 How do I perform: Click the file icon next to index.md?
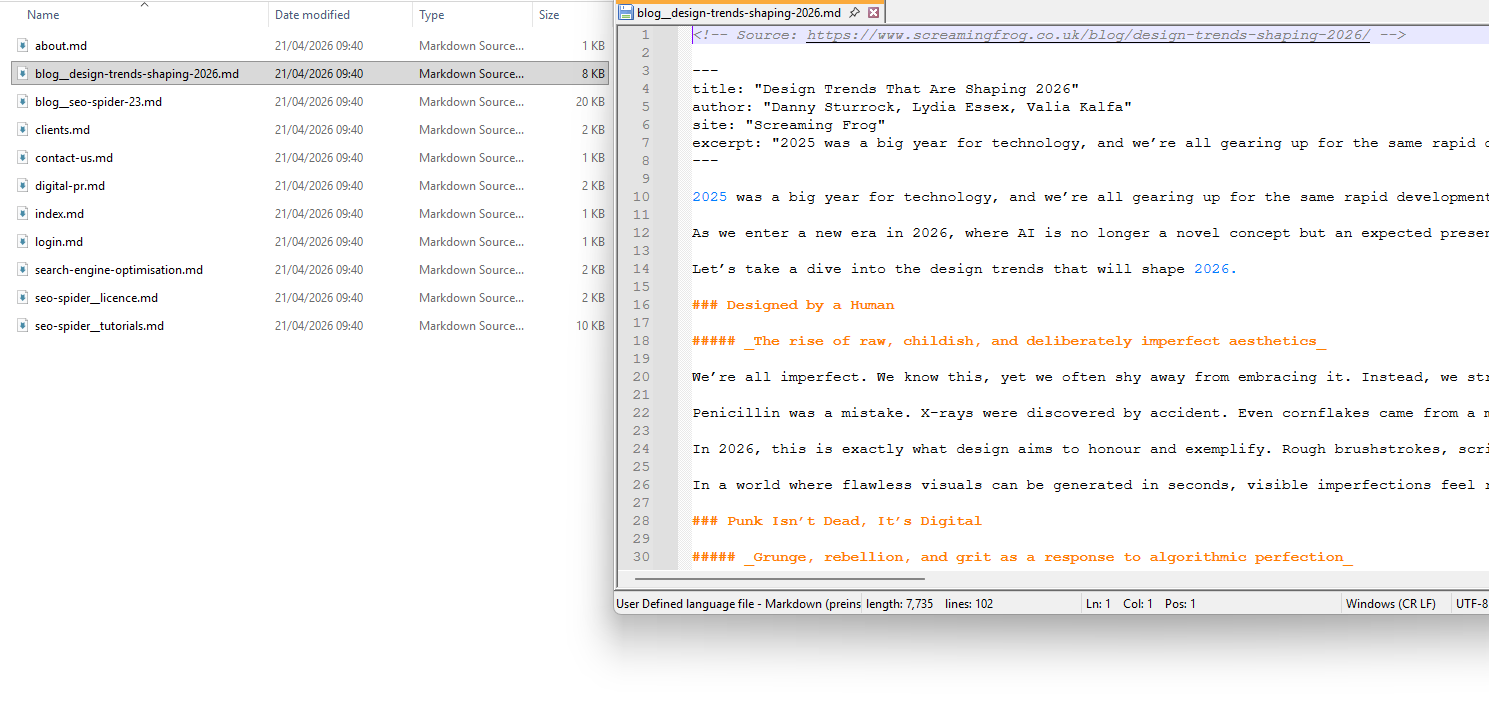pyautogui.click(x=22, y=214)
